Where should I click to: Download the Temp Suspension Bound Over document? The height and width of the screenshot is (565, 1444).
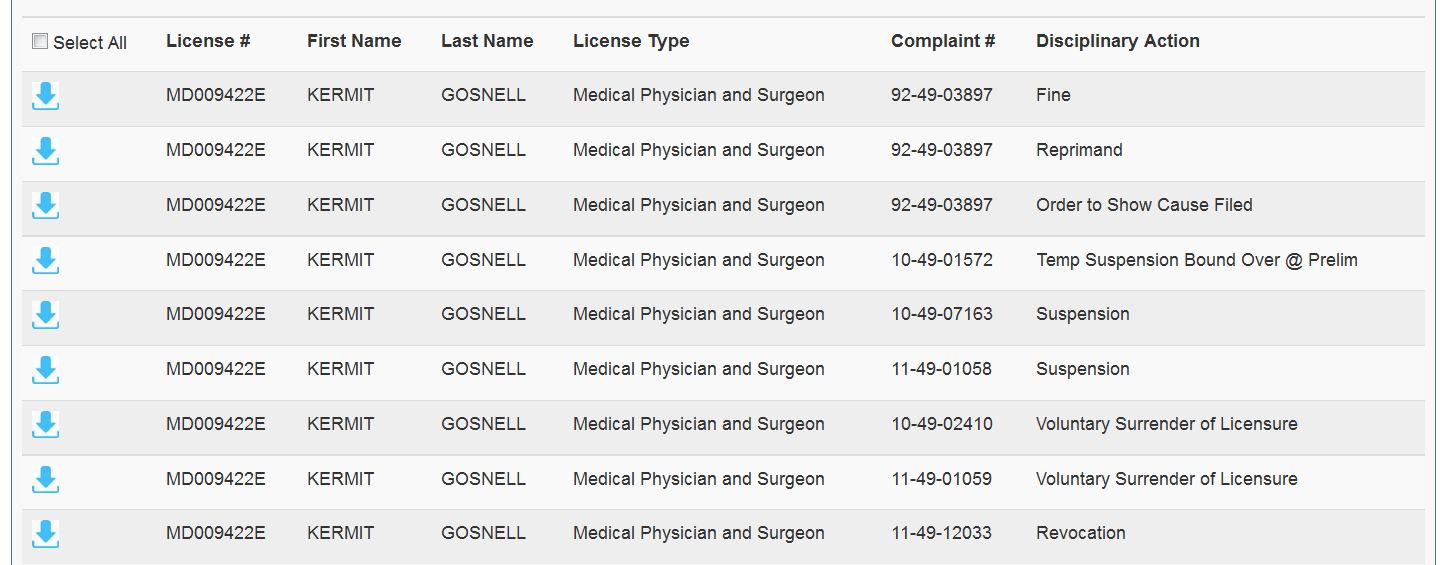click(45, 261)
